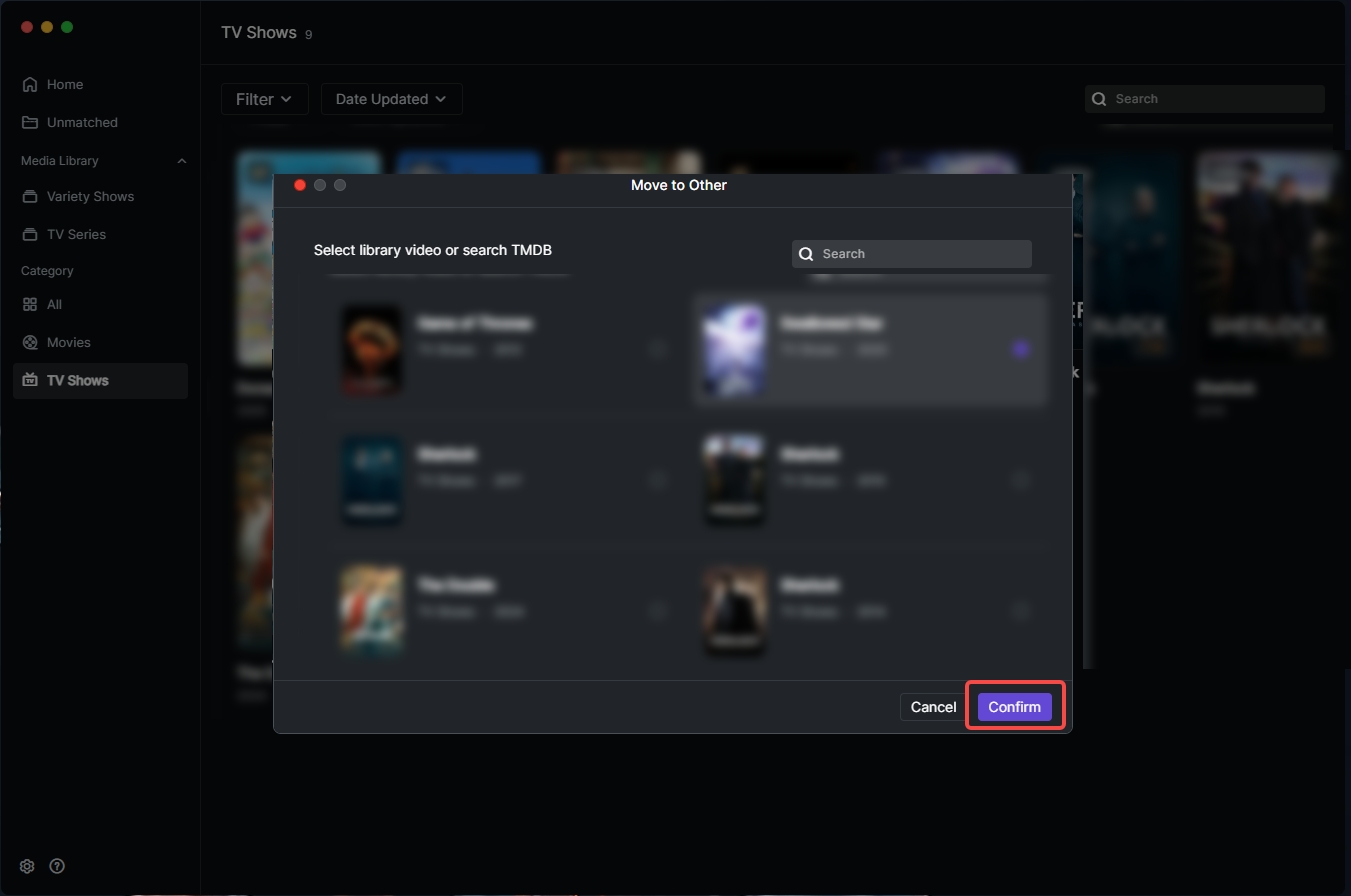Select the Movies film reel icon
Viewport: 1351px width, 896px height.
point(30,343)
